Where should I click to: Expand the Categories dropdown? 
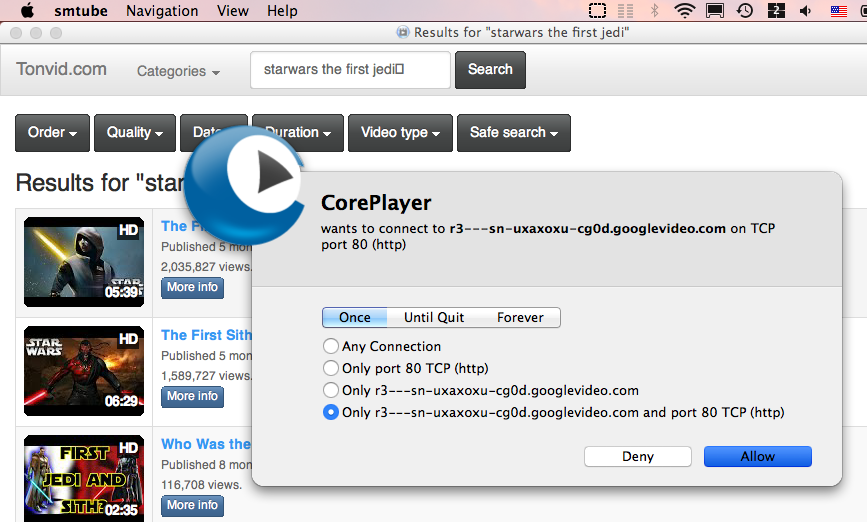(178, 71)
